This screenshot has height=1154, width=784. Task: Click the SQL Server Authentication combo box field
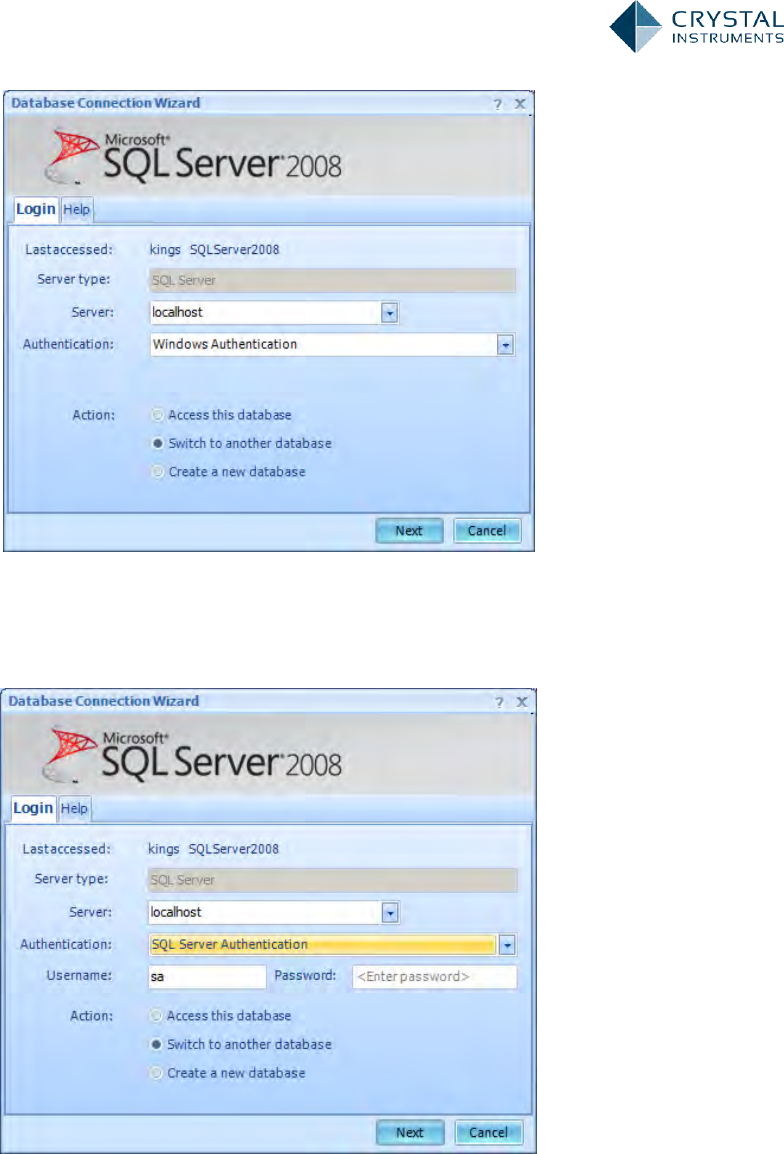tap(332, 945)
